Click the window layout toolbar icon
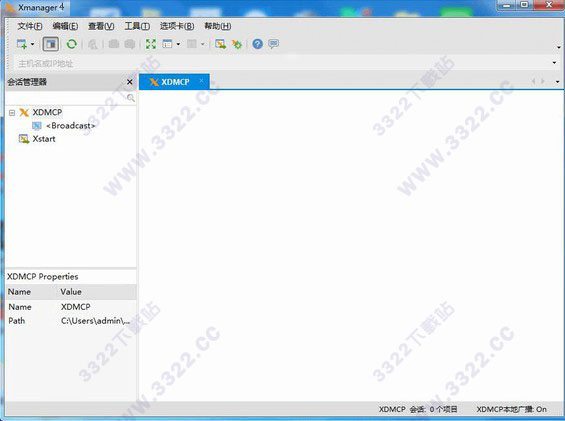Screen dimensions: 565x421 click(x=167, y=44)
